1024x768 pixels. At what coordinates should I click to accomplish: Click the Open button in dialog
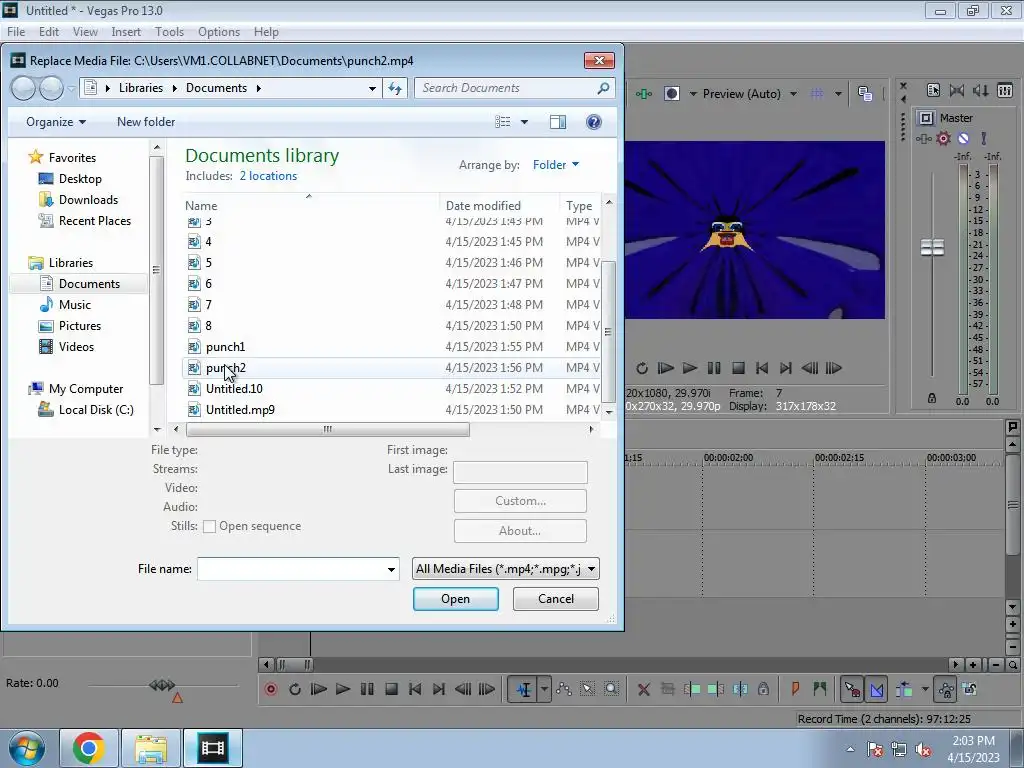[x=456, y=599]
